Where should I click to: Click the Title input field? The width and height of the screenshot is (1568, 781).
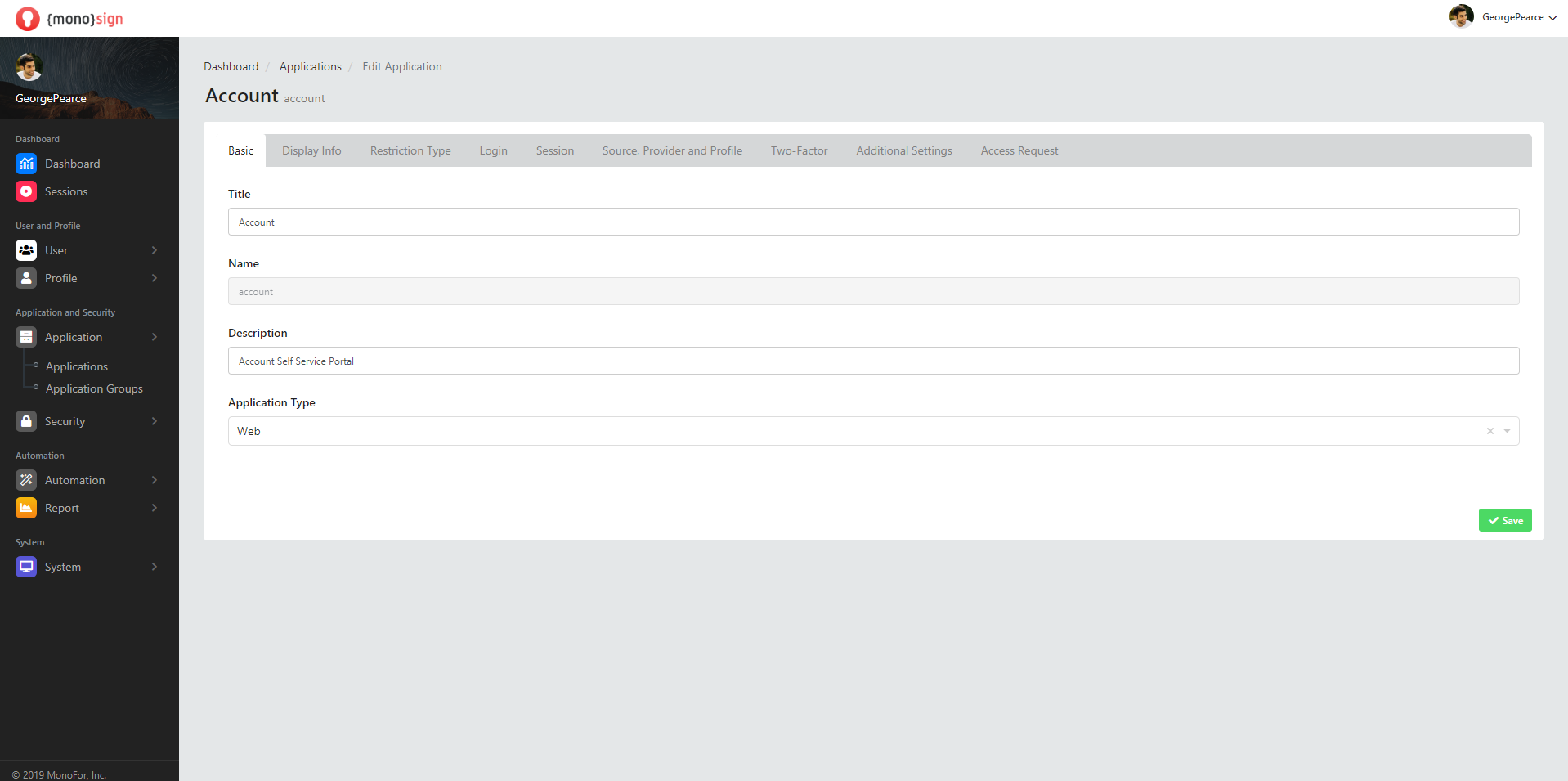pos(873,222)
